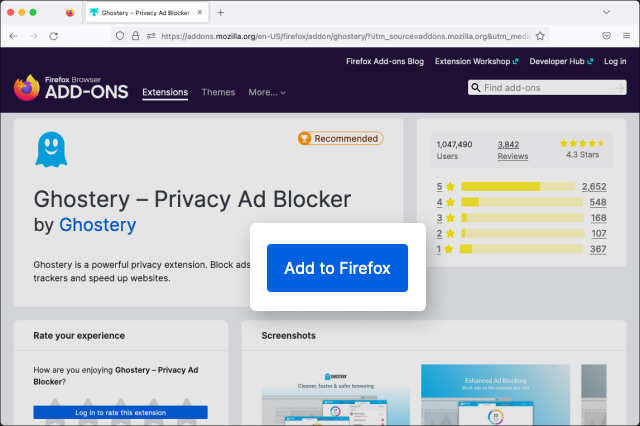Image resolution: width=640 pixels, height=426 pixels.
Task: Reload the page with the refresh icon
Action: pos(53,35)
